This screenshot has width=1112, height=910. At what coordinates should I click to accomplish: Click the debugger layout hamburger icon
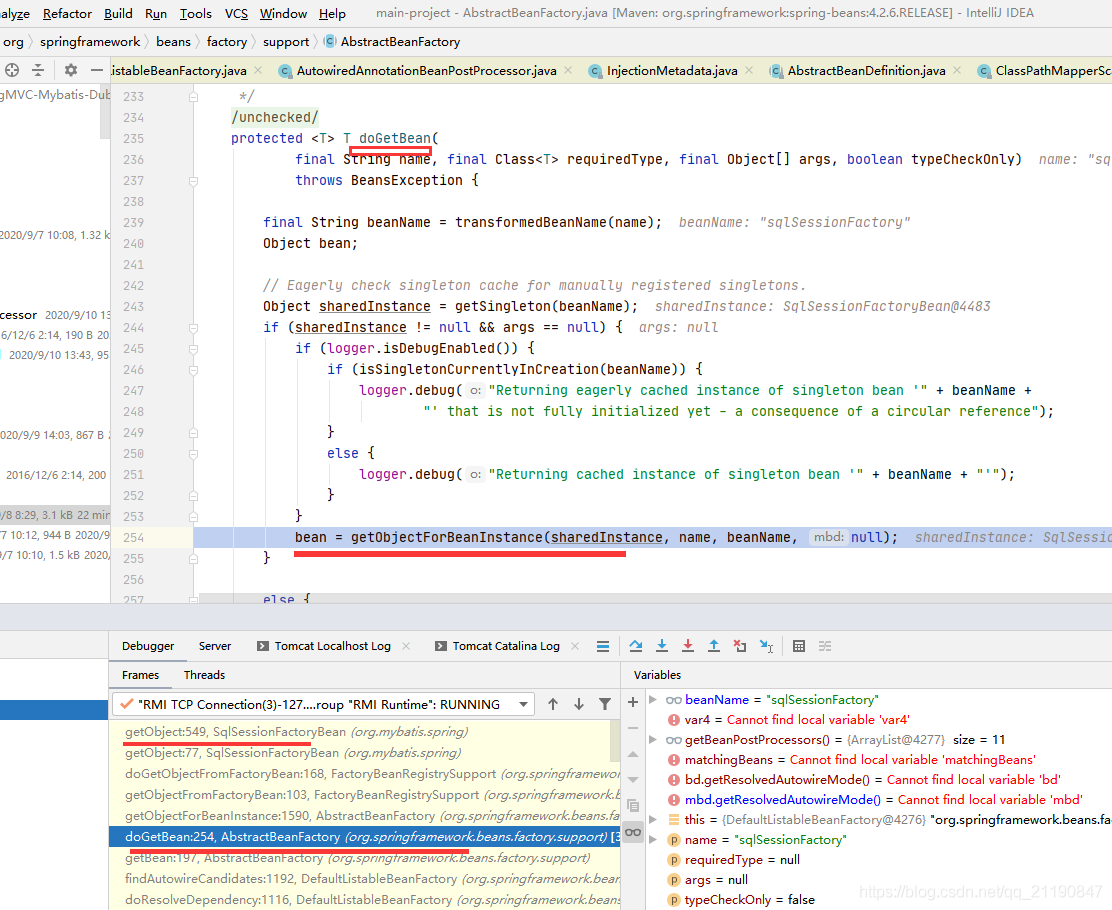603,645
